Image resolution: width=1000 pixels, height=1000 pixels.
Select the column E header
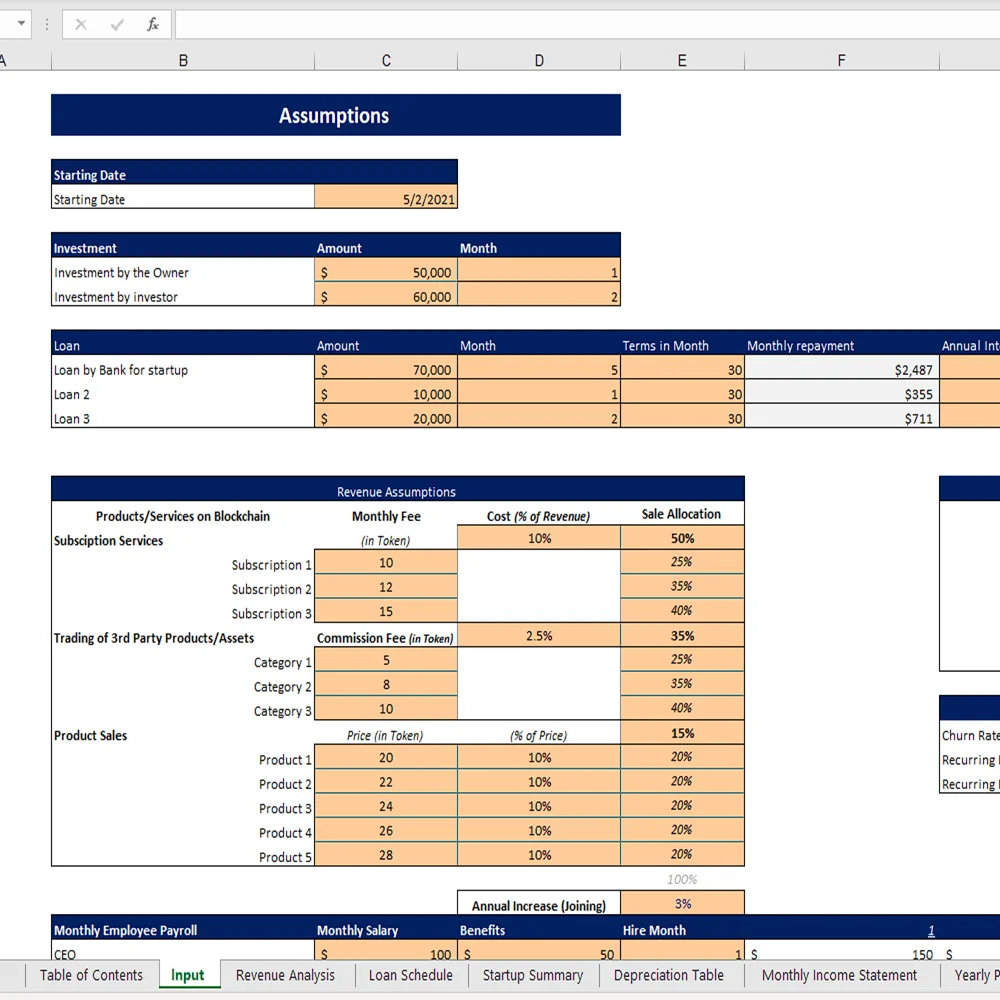coord(682,60)
